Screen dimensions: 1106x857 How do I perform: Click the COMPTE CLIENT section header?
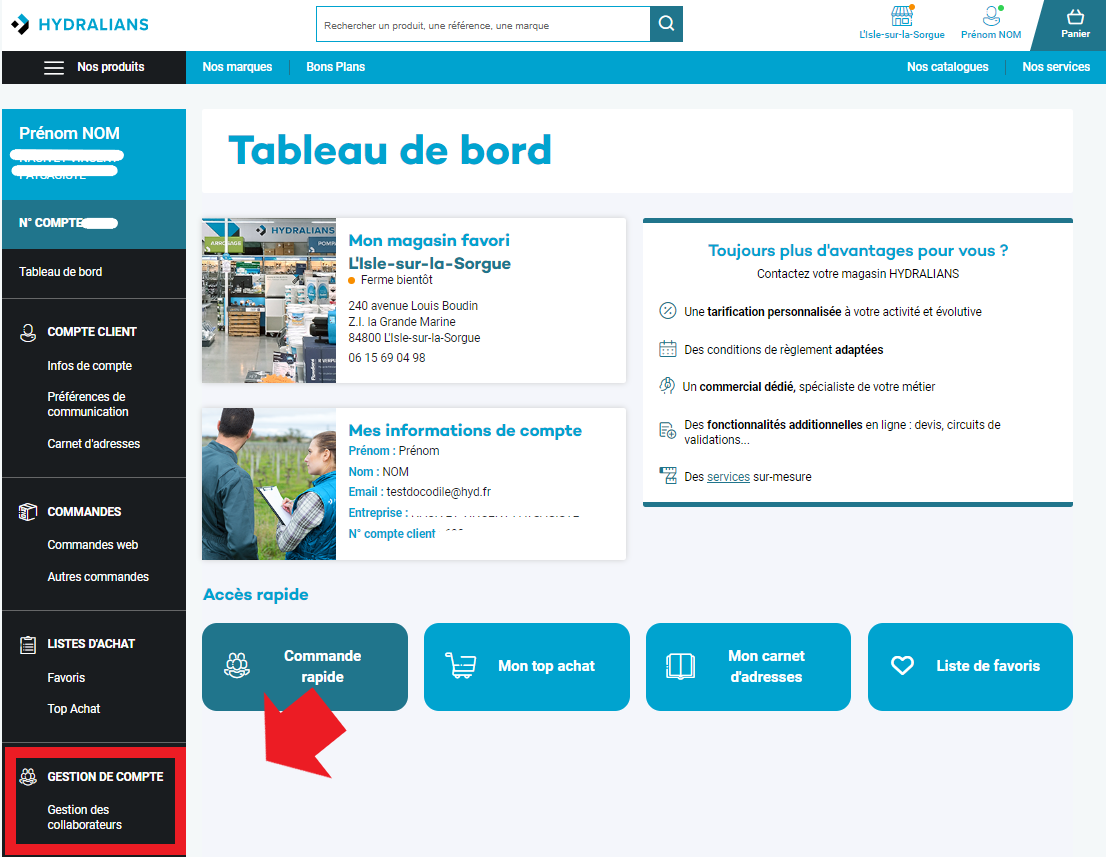92,332
